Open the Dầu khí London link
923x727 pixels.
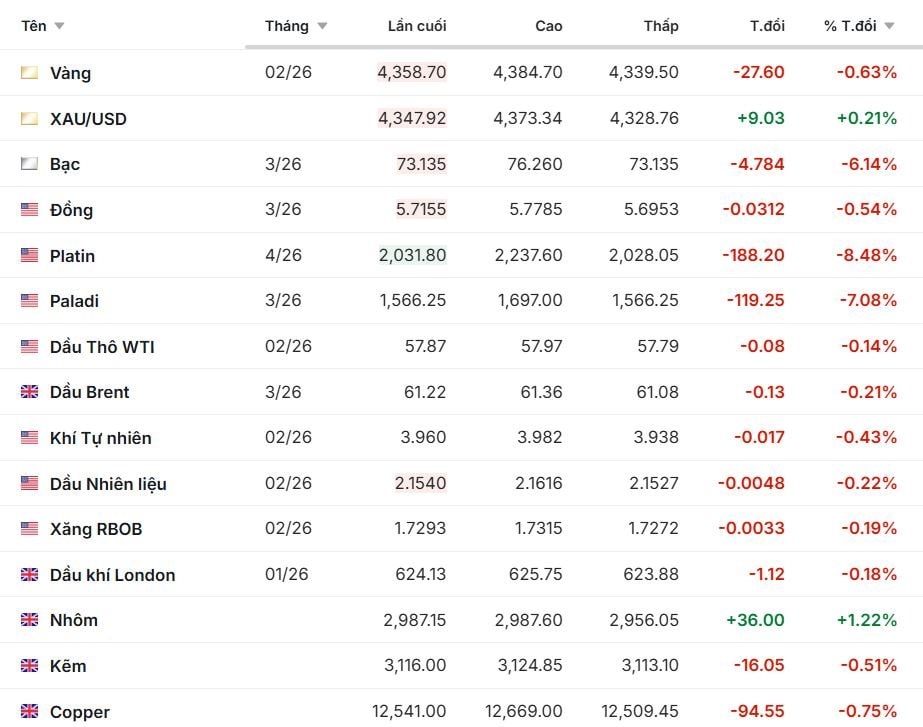[x=112, y=575]
